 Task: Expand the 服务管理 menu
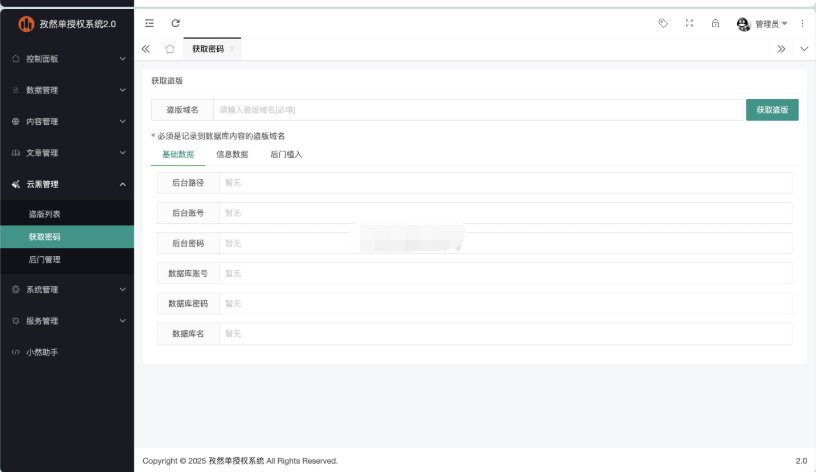[67, 321]
